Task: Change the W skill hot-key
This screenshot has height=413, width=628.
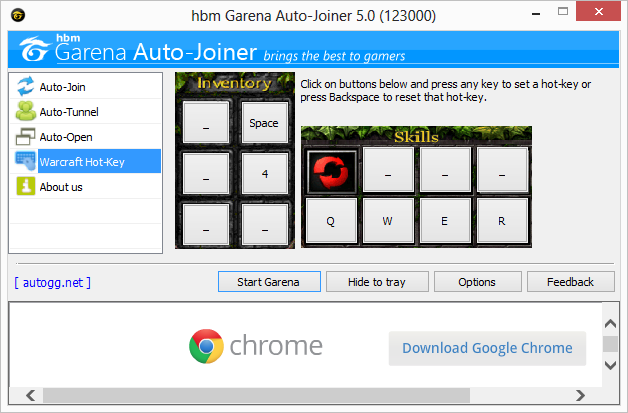Action: pos(388,220)
